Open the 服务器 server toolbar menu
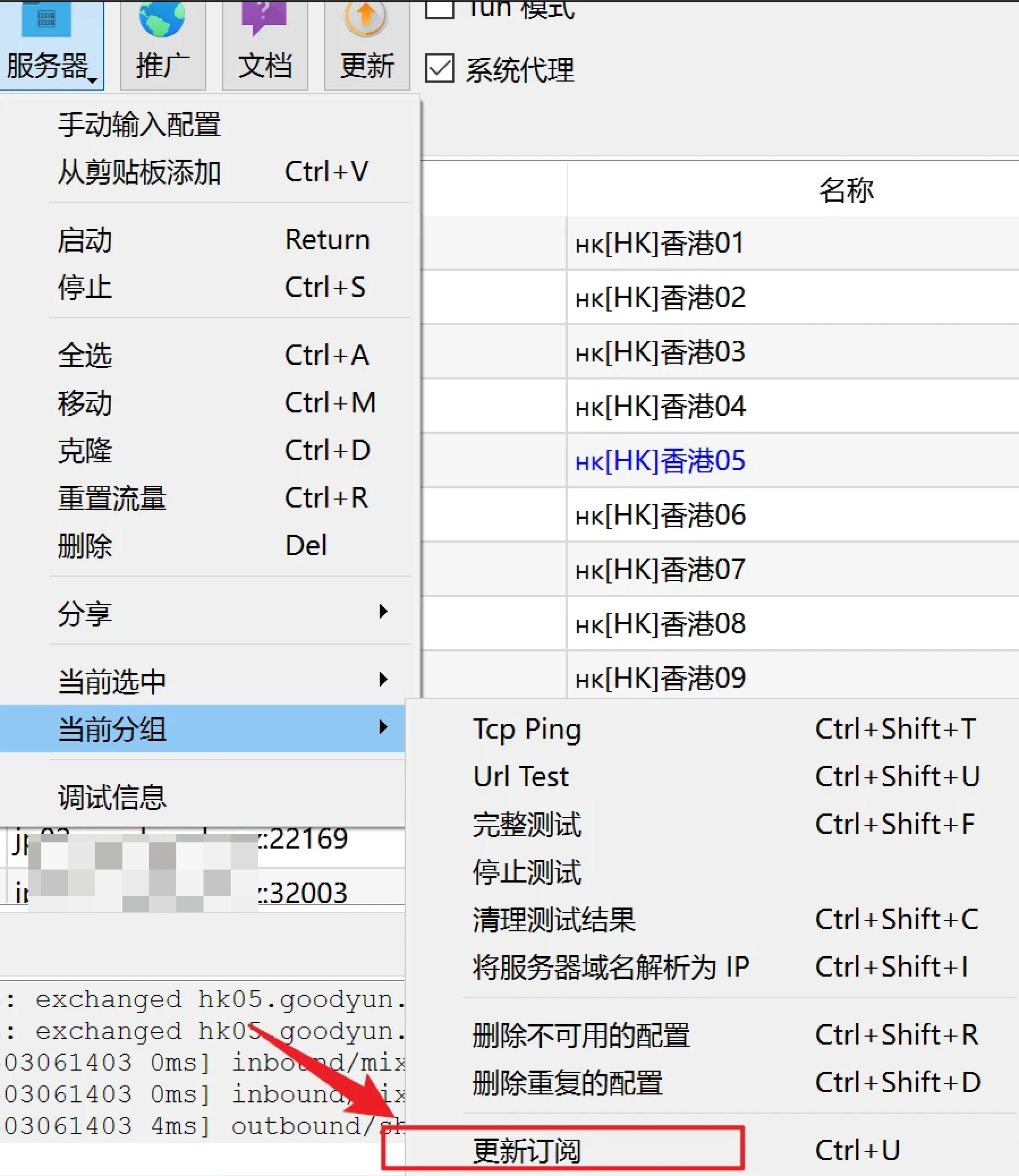Screen dimensions: 1019x1176 pyautogui.click(x=50, y=45)
